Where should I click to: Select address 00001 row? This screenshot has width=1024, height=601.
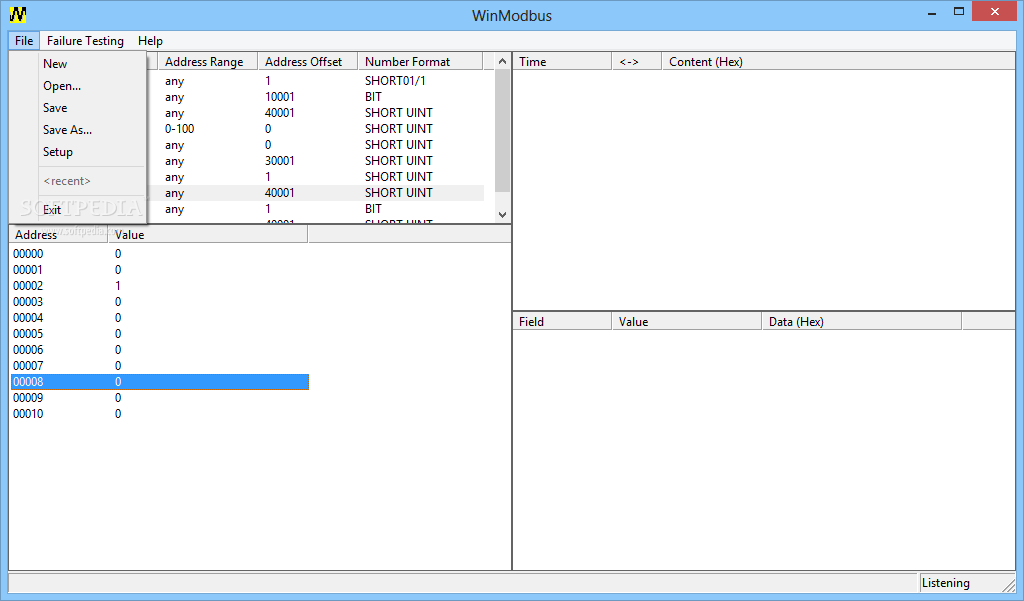coord(160,270)
